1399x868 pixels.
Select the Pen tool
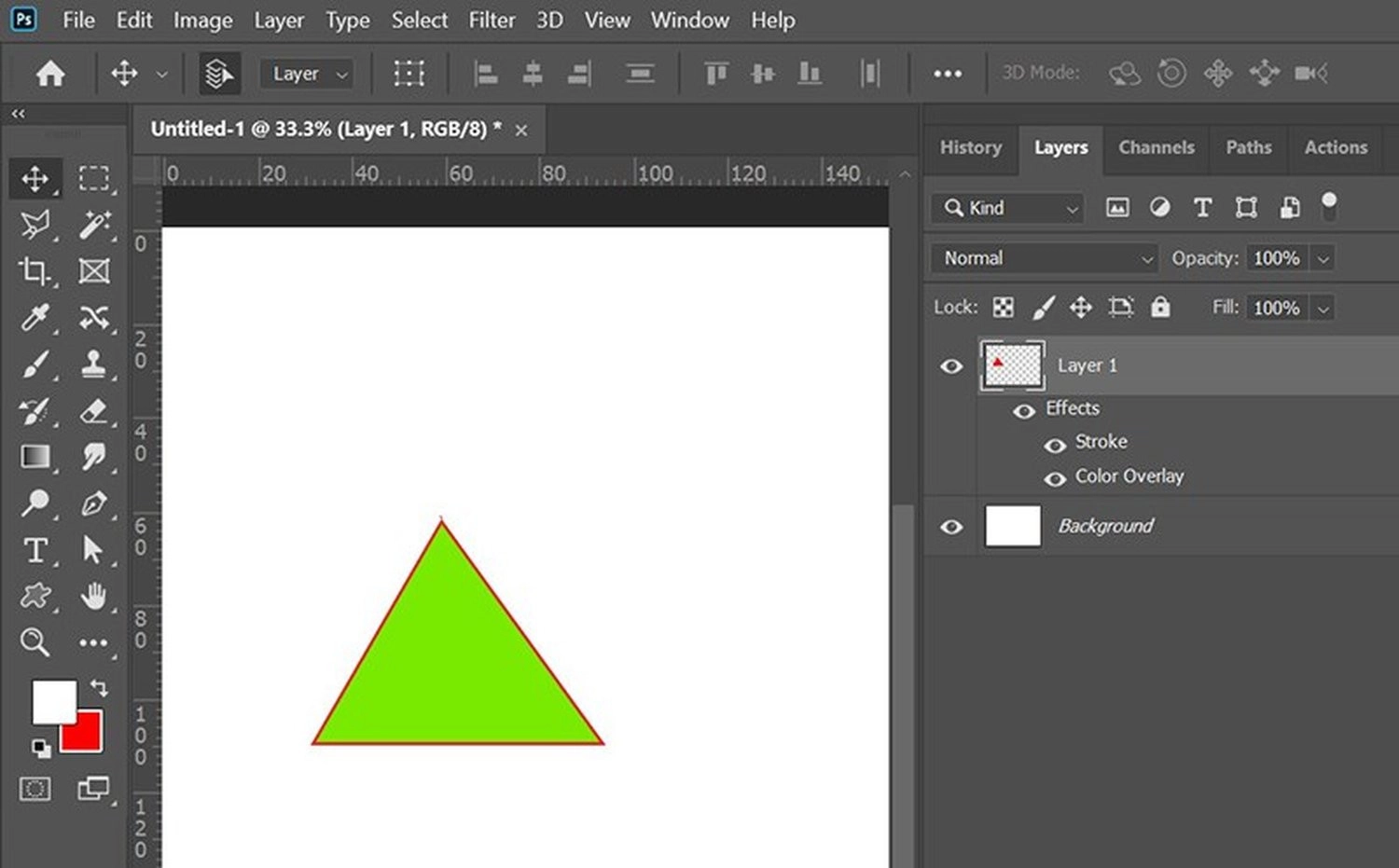coord(93,503)
